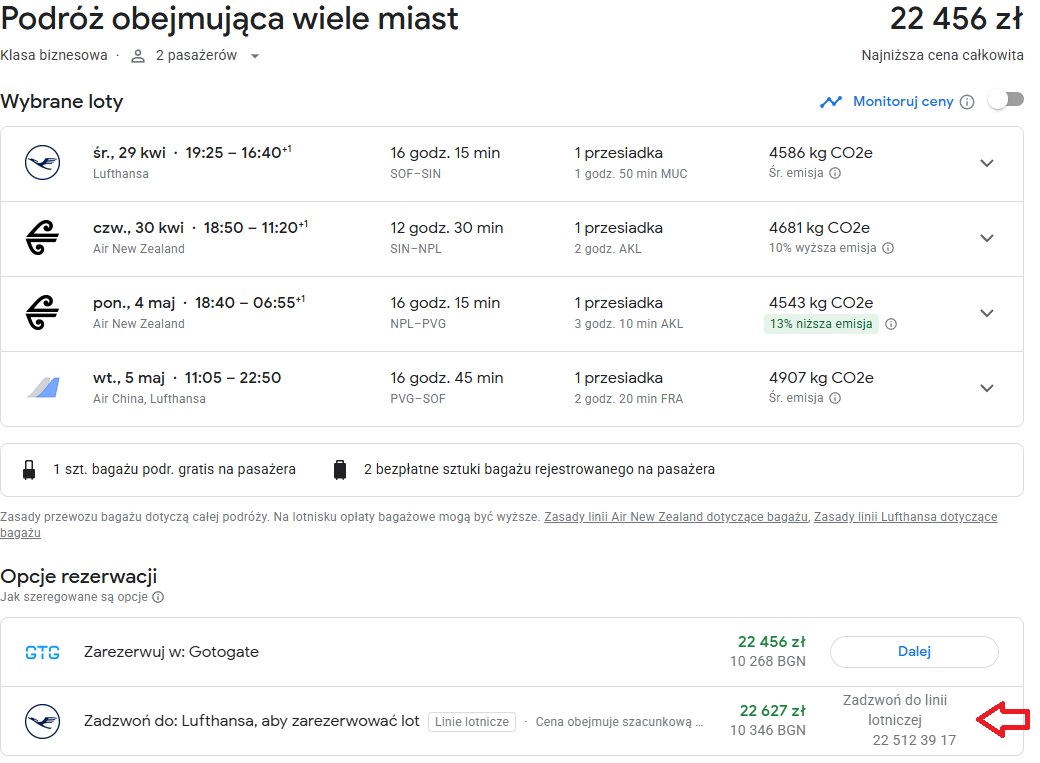Click the SOF–SIN route text

pyautogui.click(x=415, y=174)
